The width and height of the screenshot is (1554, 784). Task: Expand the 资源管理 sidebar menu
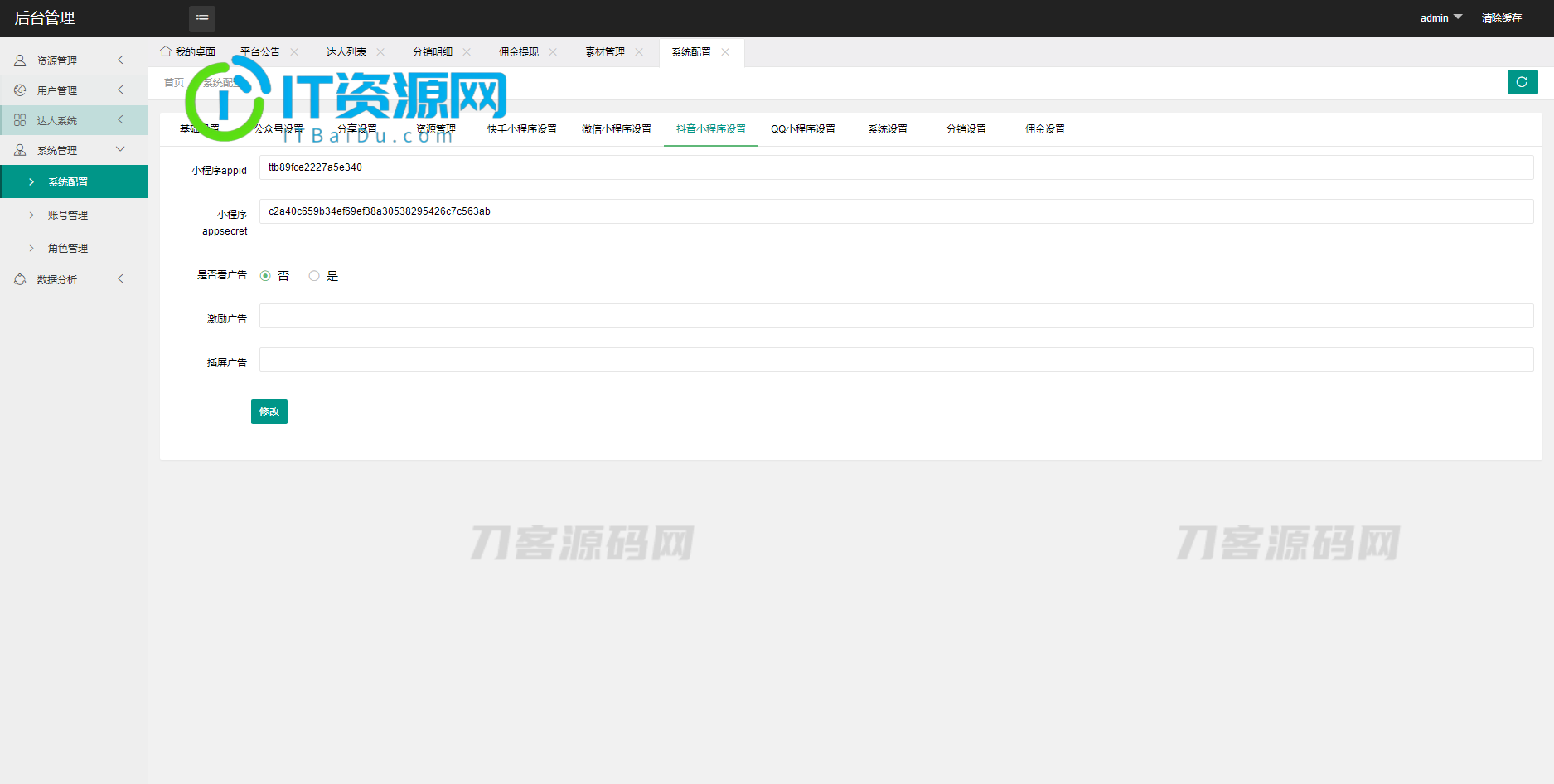pos(74,60)
